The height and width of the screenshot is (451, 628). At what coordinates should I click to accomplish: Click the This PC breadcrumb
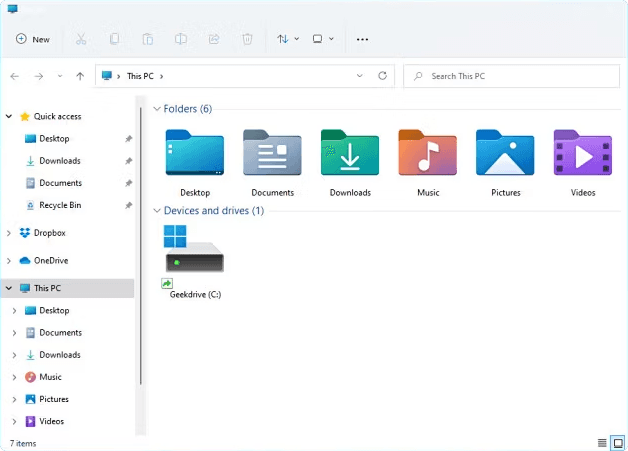(x=140, y=76)
